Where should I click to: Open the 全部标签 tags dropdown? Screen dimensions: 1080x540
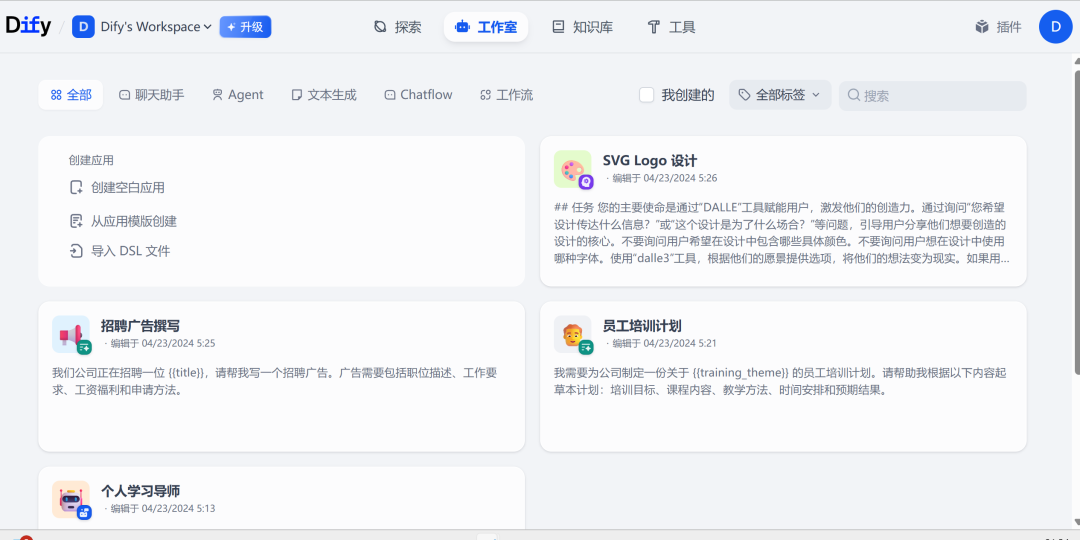780,95
